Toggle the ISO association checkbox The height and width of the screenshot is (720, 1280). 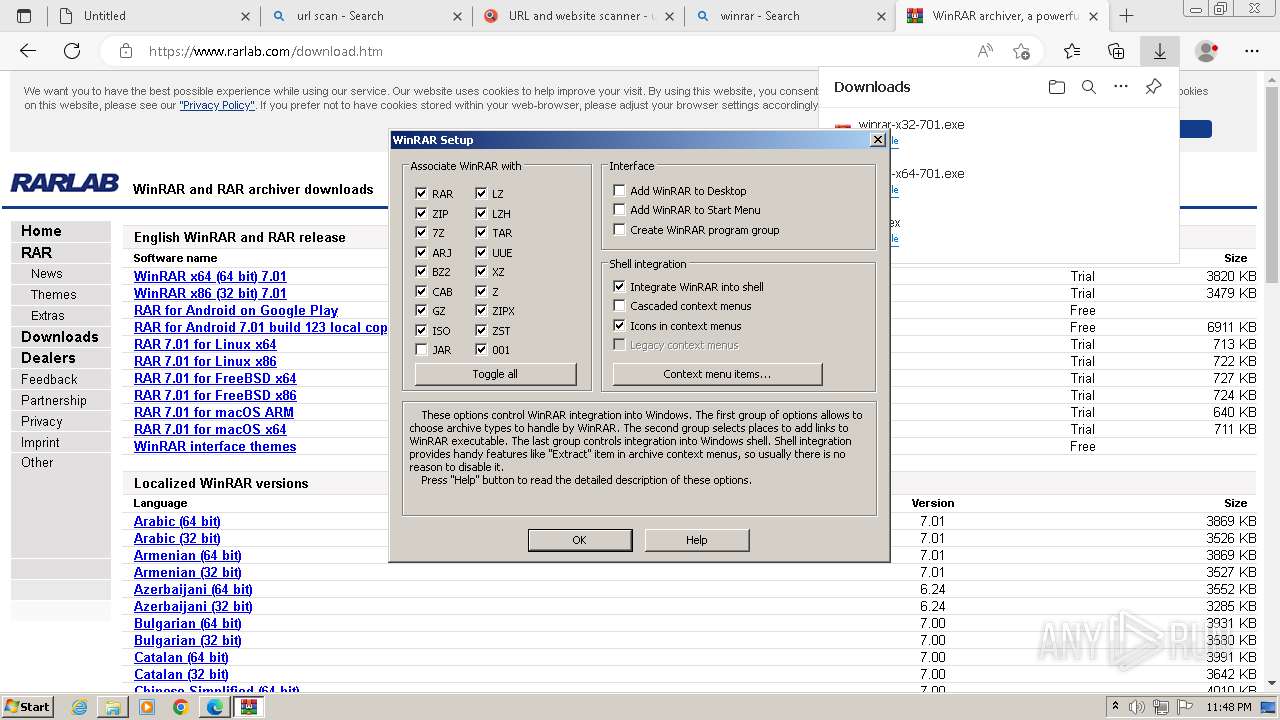coord(421,330)
